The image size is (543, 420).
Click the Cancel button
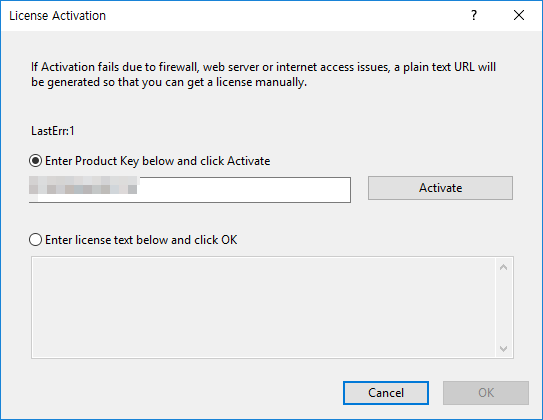[x=386, y=393]
